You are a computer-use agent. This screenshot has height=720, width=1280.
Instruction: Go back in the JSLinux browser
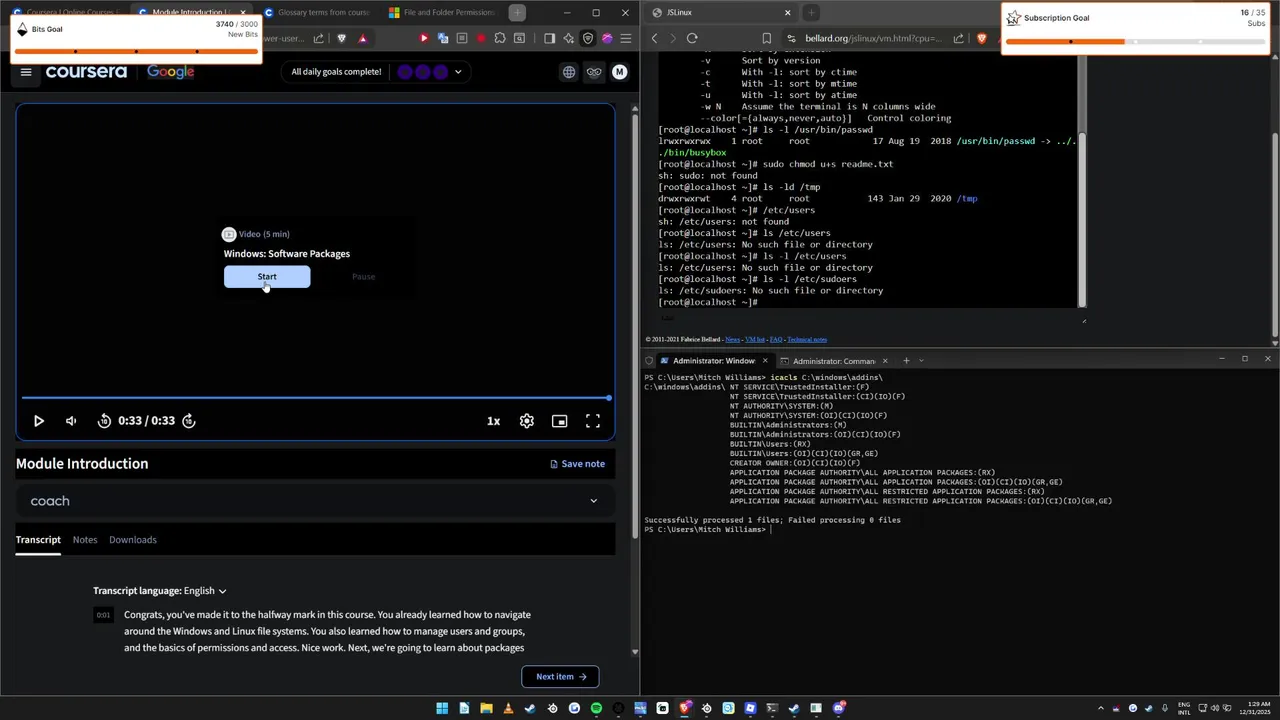coord(654,39)
